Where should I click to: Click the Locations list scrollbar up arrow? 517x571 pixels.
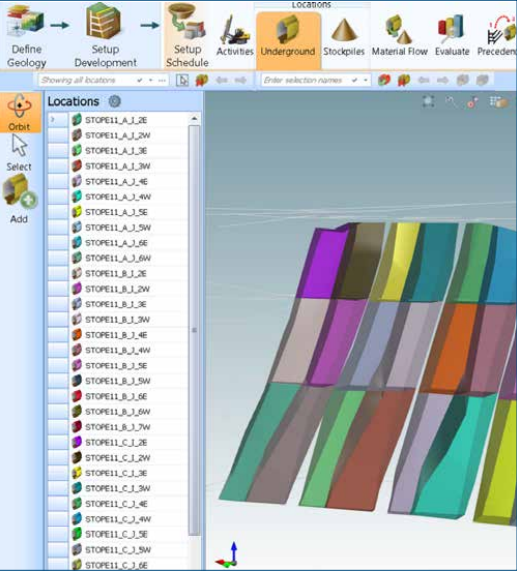[x=194, y=119]
